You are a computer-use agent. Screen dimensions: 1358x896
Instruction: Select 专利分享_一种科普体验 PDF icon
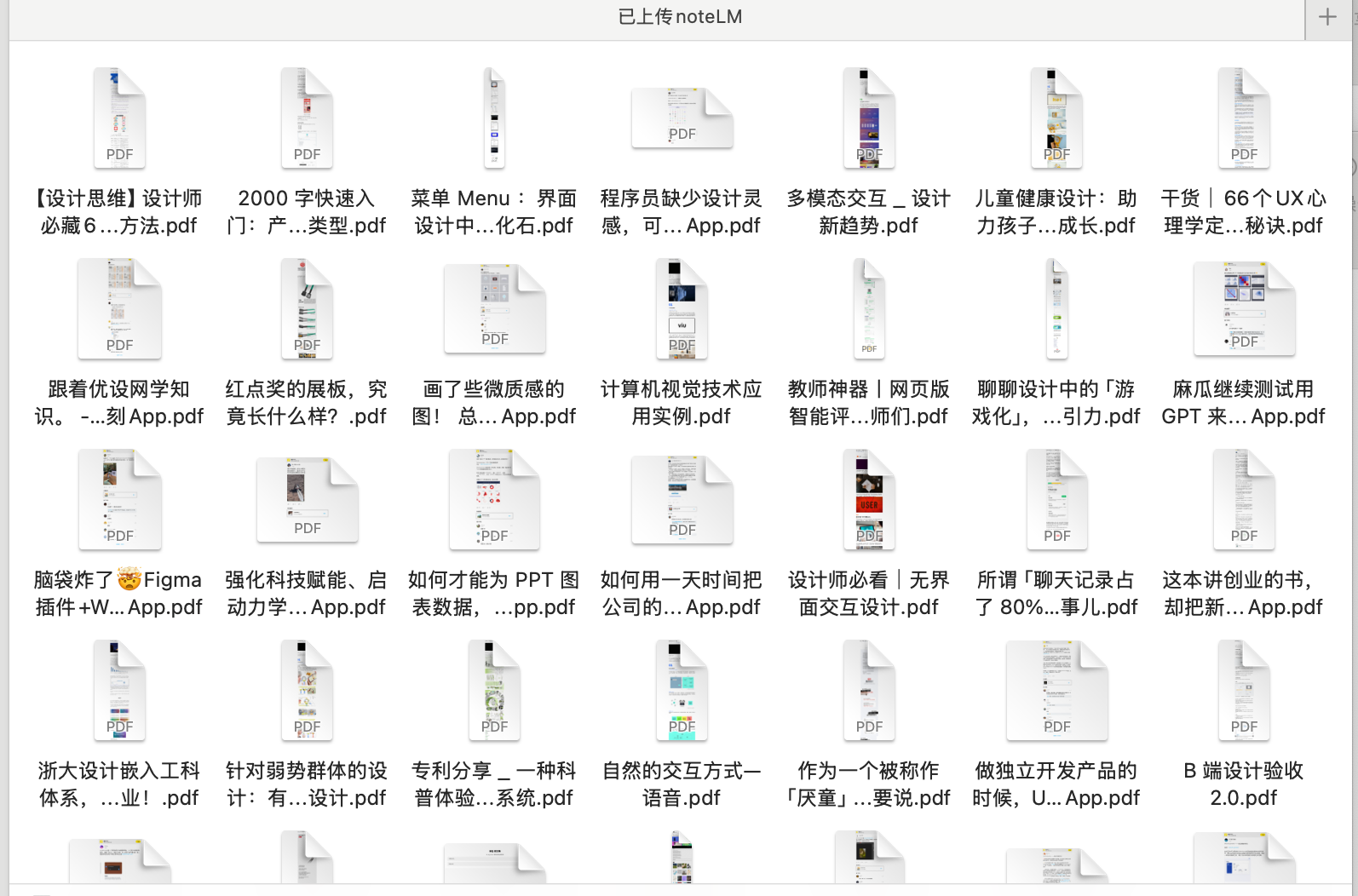coord(494,690)
